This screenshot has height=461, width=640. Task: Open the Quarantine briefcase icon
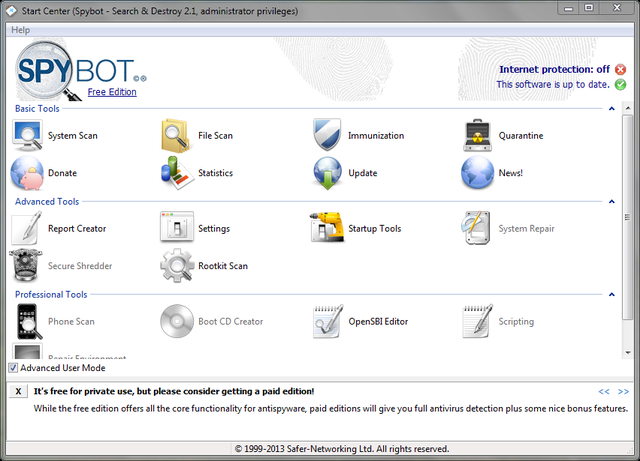[x=477, y=135]
